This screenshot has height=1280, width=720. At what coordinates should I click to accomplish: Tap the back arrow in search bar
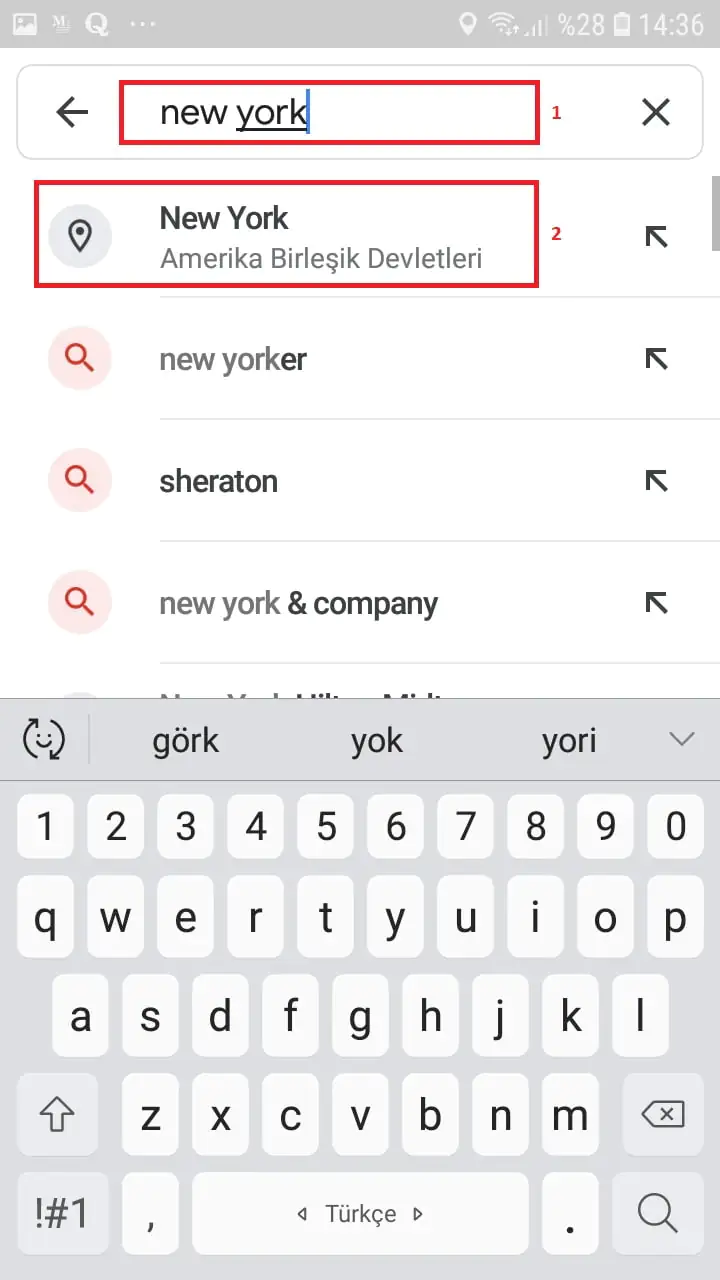click(x=72, y=112)
